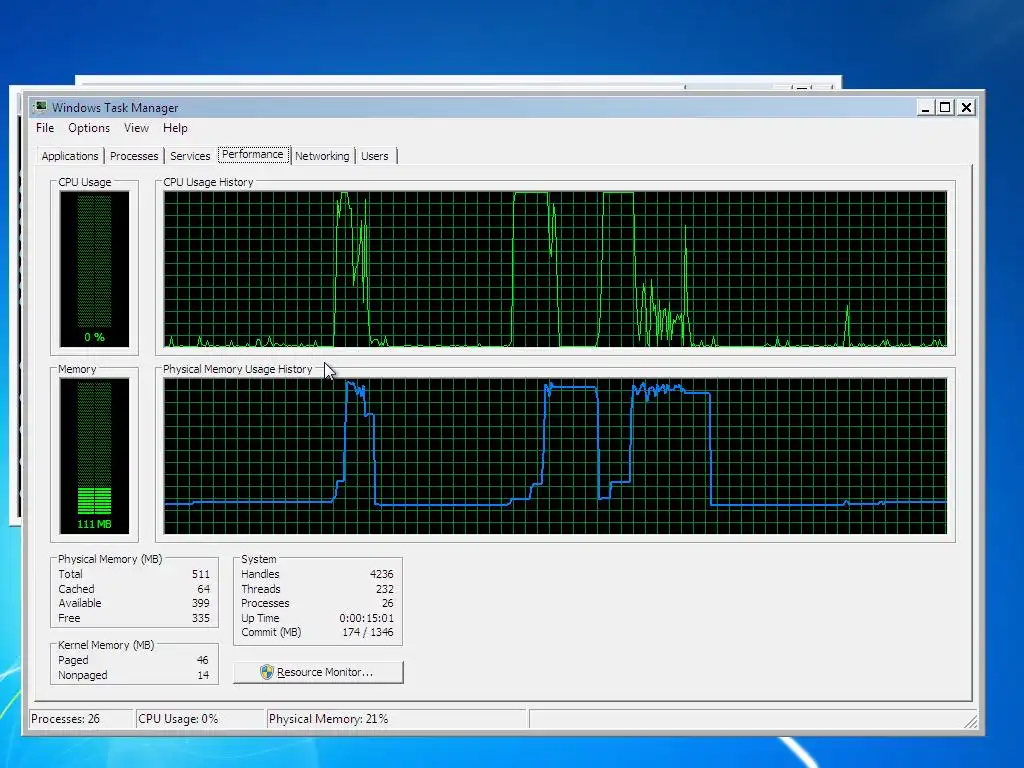Click the Windows Task Manager title text
Viewport: 1024px width, 768px height.
115,108
